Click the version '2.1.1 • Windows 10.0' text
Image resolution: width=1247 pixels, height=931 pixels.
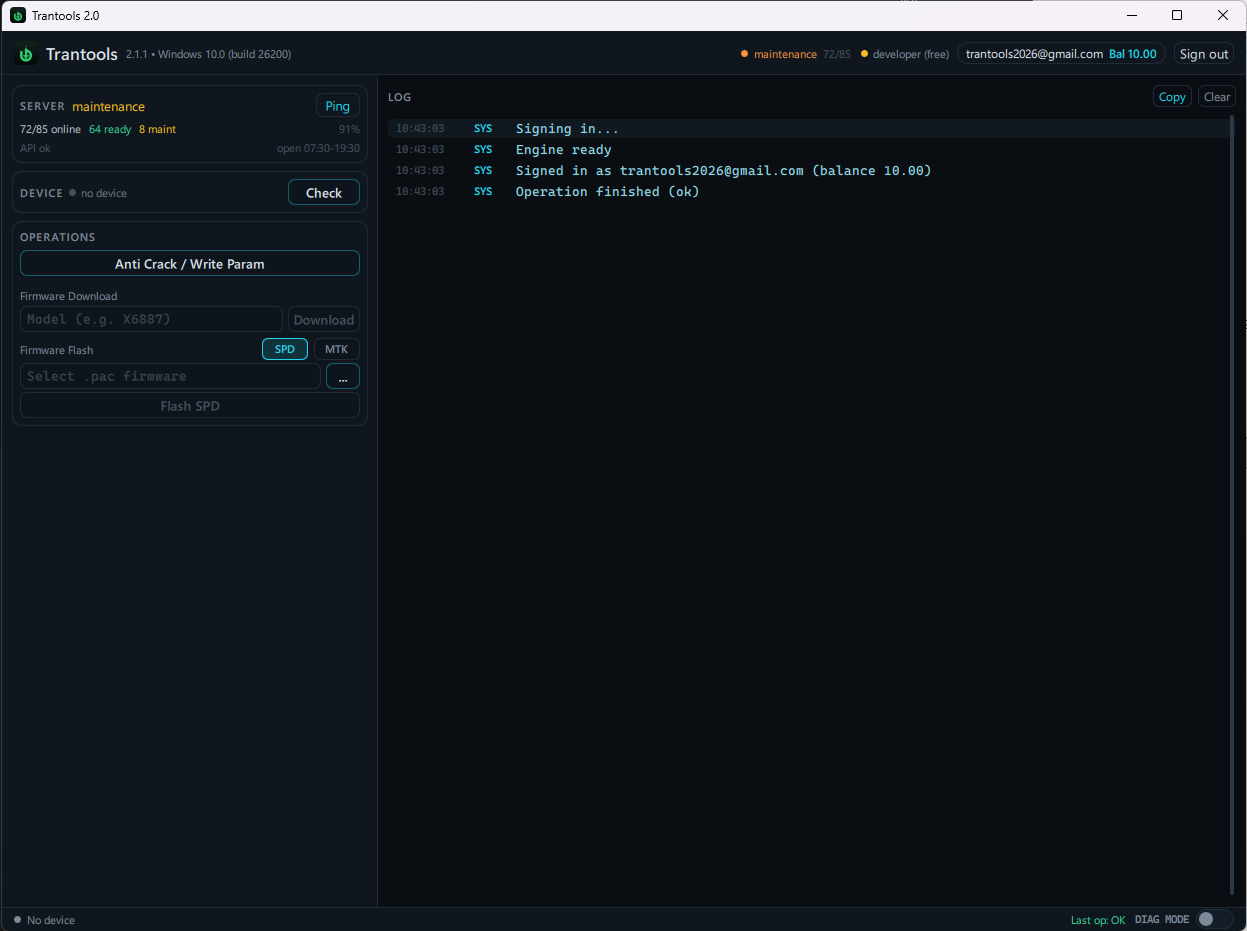coord(208,54)
